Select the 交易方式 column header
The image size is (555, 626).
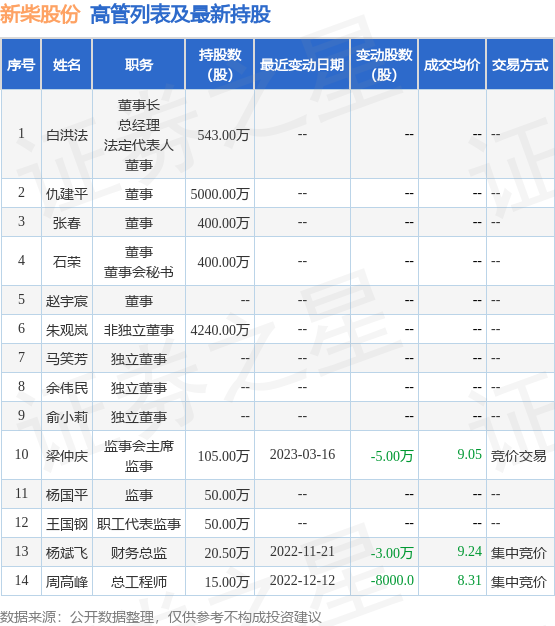[x=520, y=65]
